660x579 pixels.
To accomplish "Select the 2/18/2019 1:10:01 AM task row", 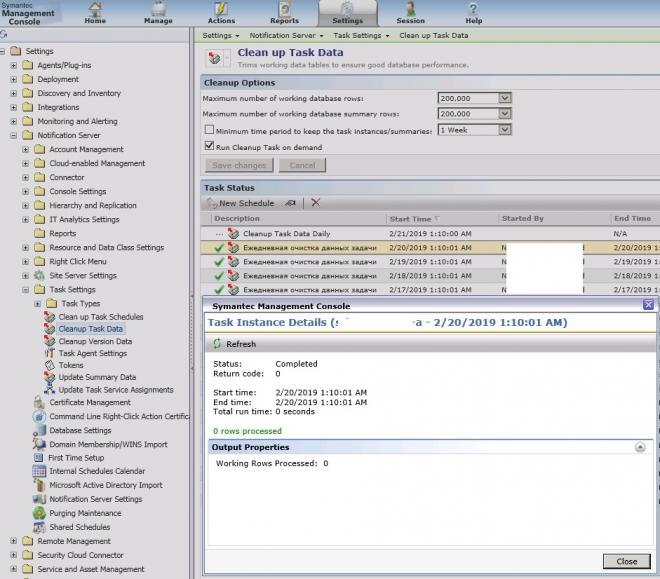I will (430, 276).
